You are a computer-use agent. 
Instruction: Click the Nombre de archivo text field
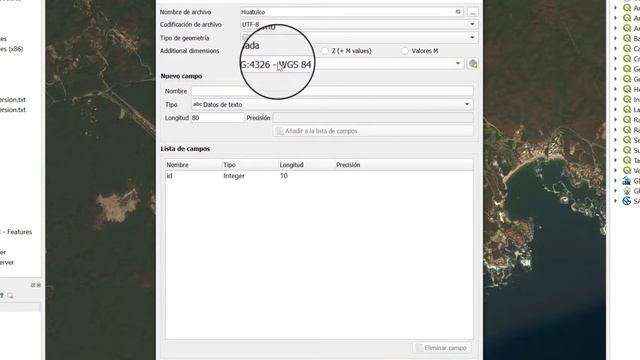pos(351,12)
